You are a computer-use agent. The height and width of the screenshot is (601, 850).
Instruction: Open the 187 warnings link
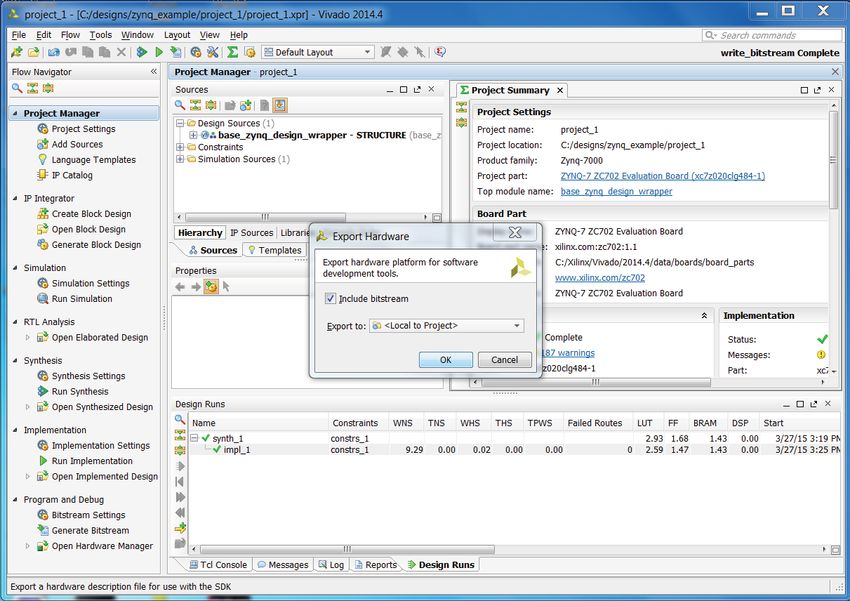(x=568, y=353)
